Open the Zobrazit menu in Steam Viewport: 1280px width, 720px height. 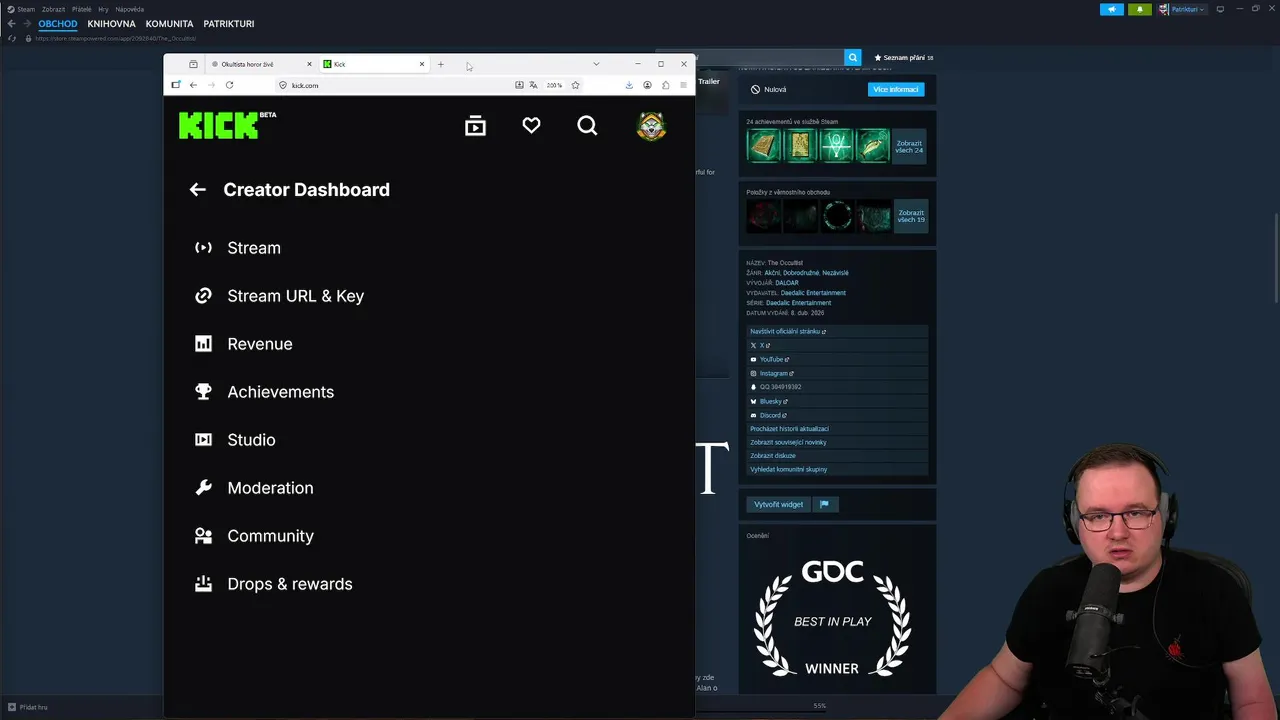click(x=53, y=9)
